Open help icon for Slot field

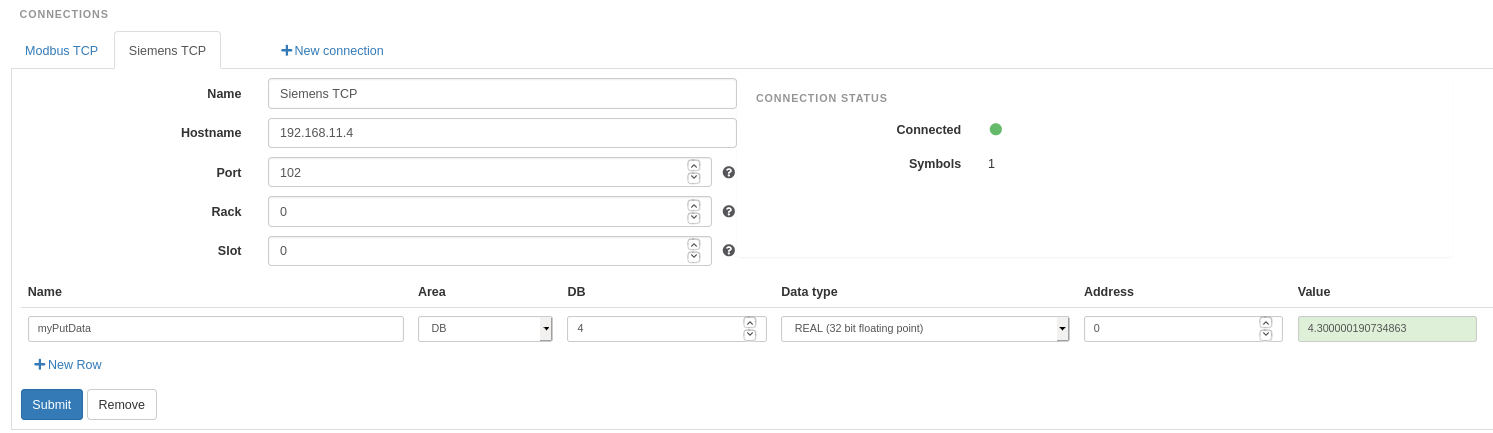[729, 250]
